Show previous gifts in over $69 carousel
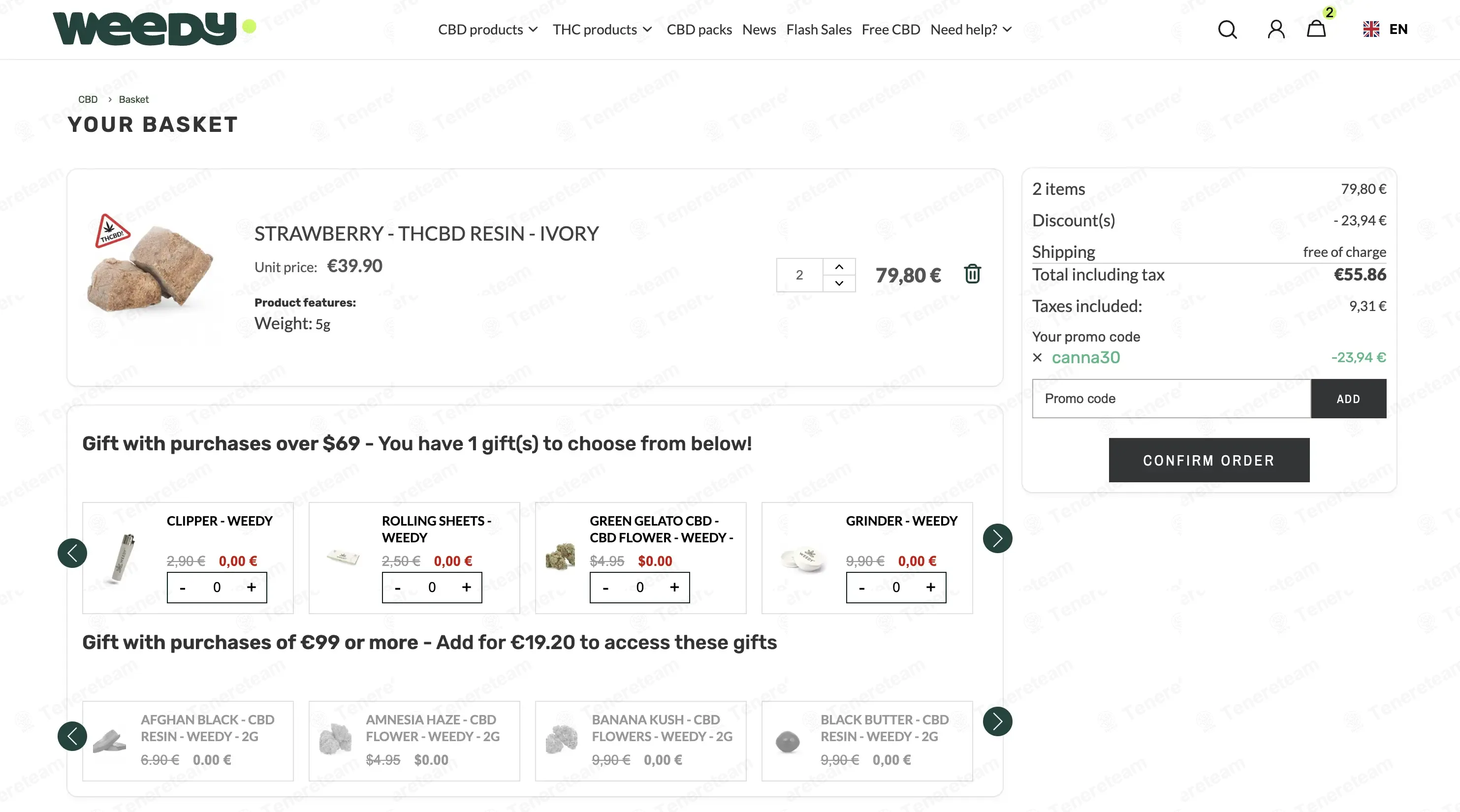 (x=72, y=553)
